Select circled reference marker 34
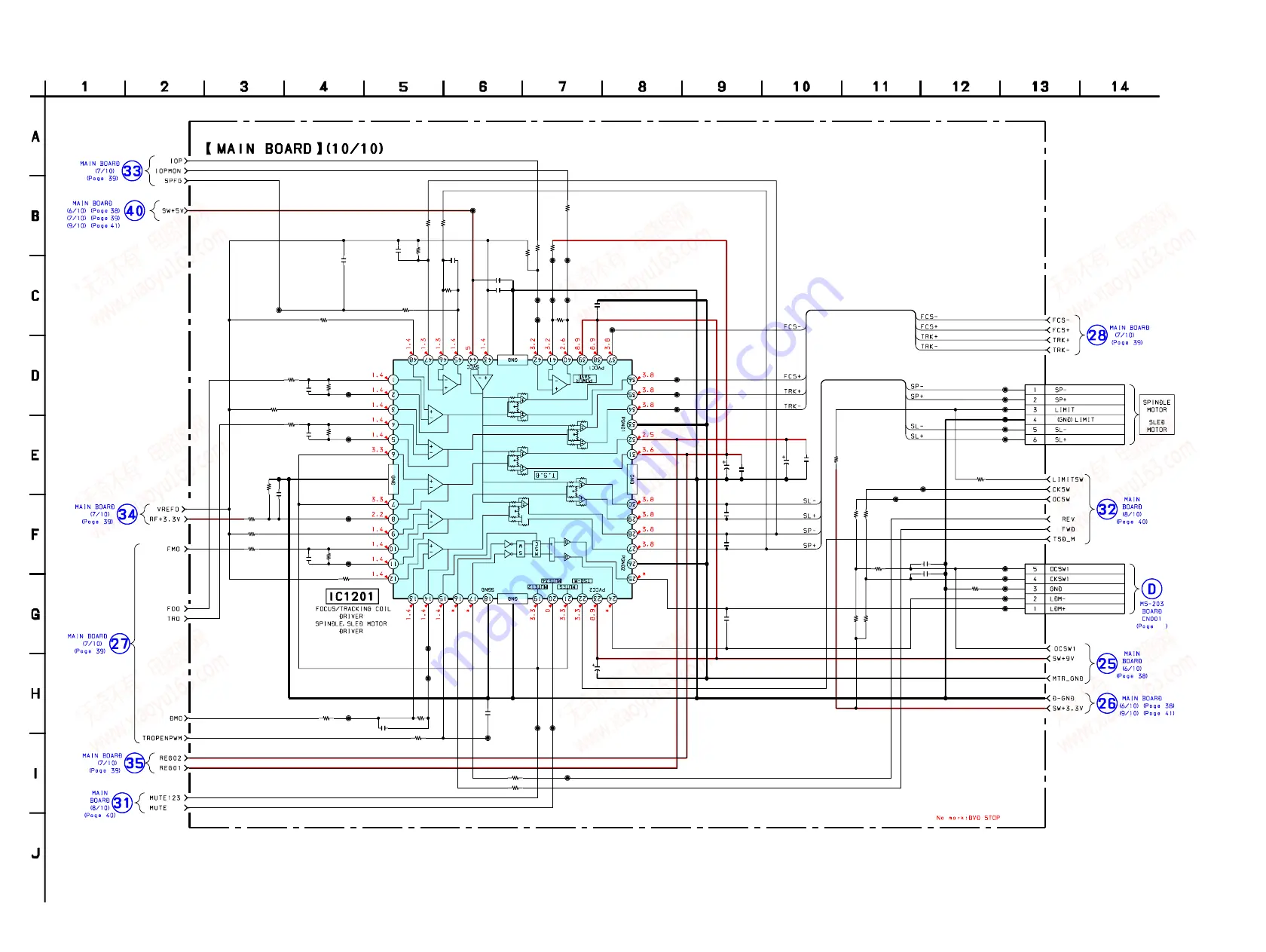Viewport: 1266px width, 952px height. [x=127, y=515]
